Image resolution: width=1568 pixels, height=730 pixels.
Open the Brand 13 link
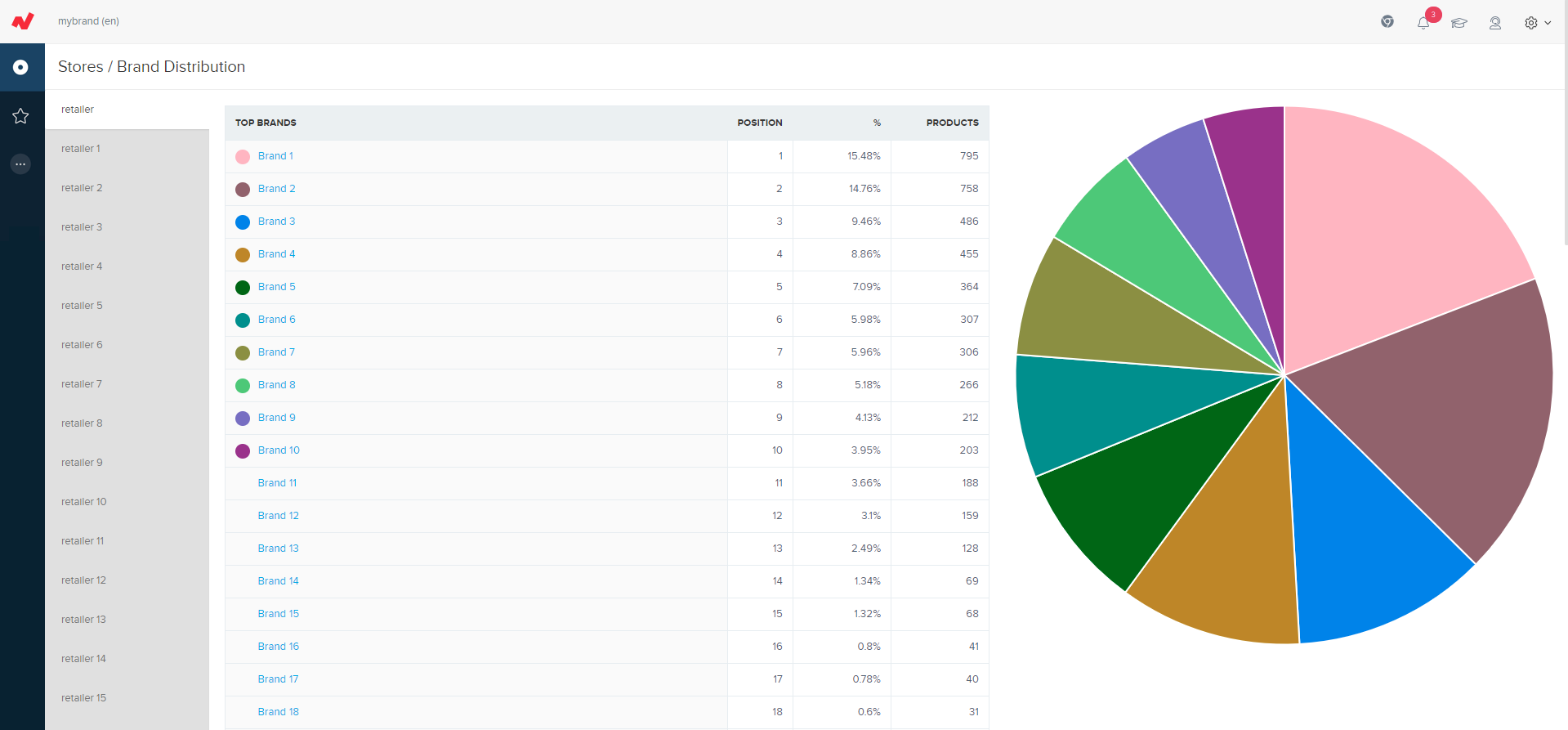pos(278,549)
